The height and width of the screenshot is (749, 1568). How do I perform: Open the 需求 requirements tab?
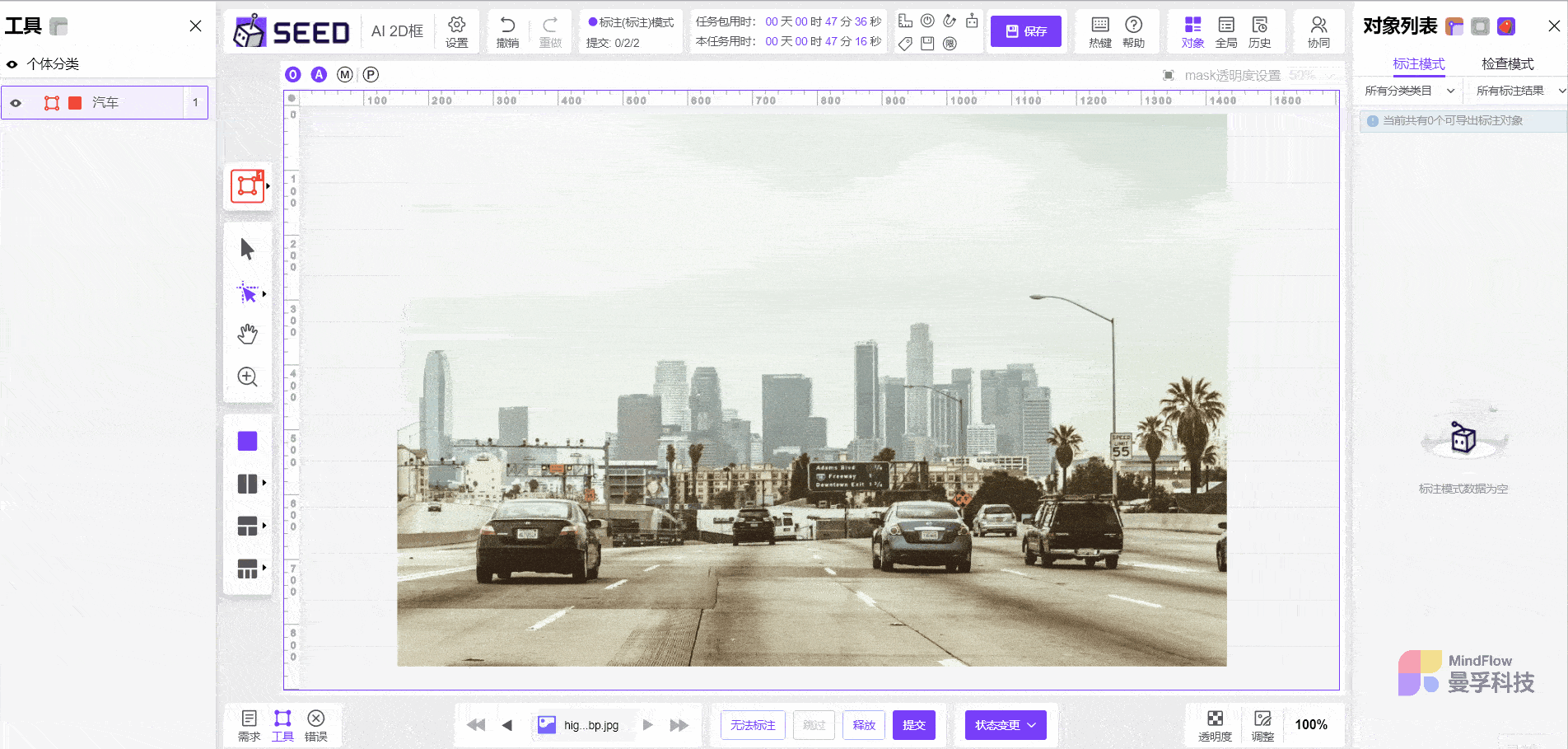[249, 726]
